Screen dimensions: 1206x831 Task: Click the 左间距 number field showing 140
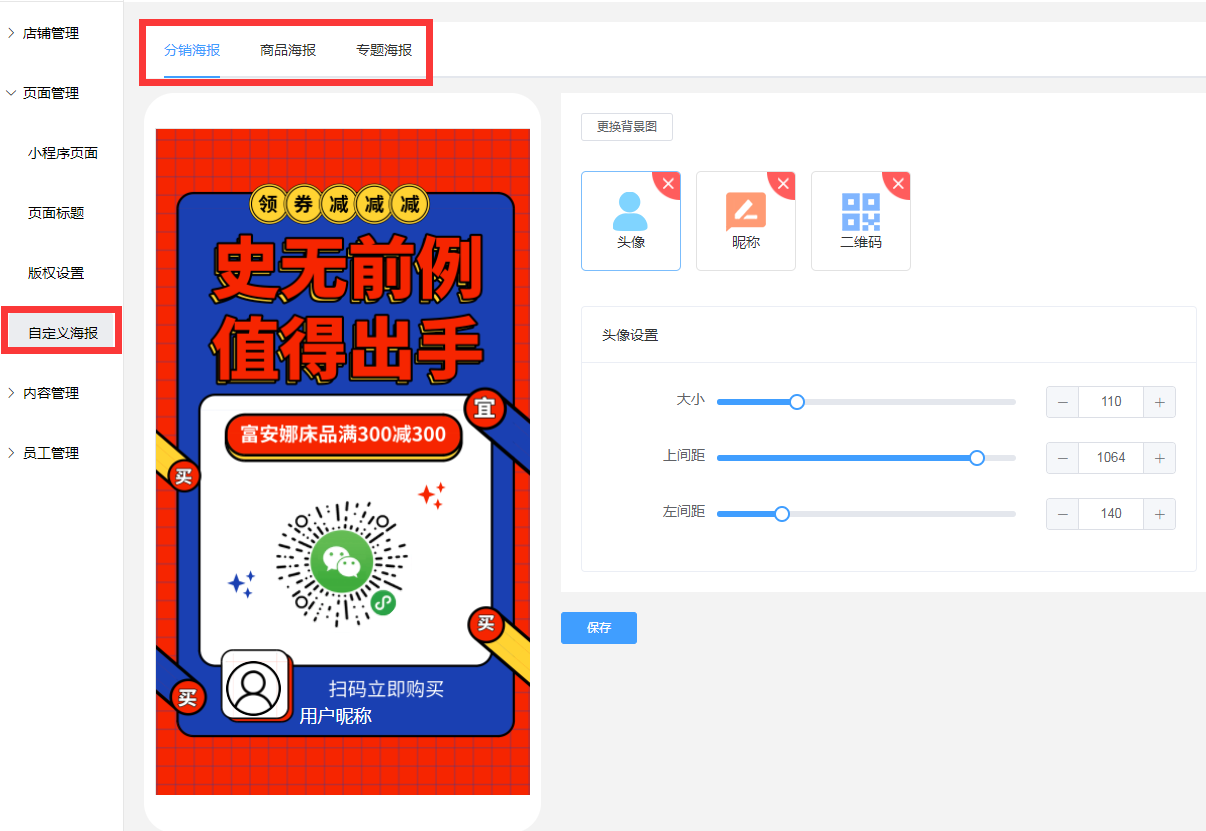(x=1111, y=514)
